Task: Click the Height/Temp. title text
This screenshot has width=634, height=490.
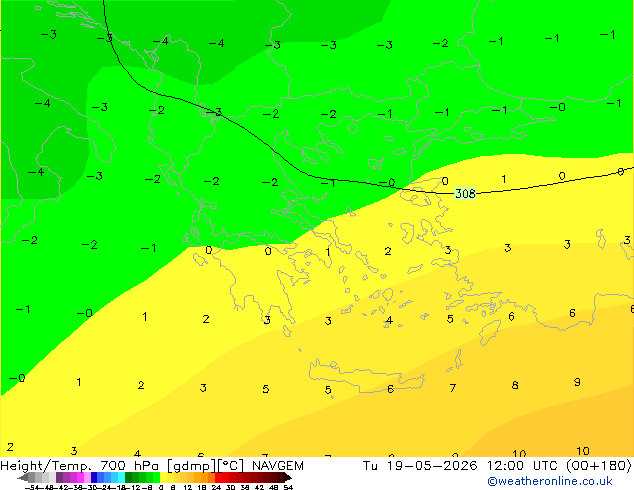Action: (x=46, y=466)
